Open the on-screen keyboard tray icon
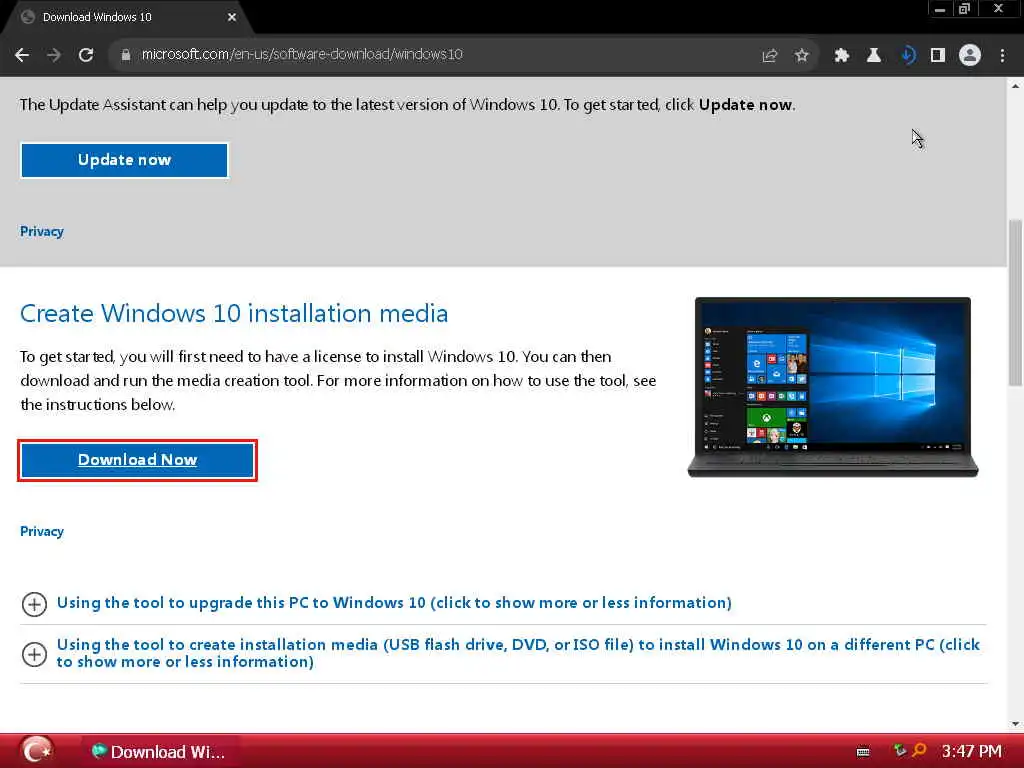This screenshot has width=1024, height=768. pyautogui.click(x=863, y=752)
